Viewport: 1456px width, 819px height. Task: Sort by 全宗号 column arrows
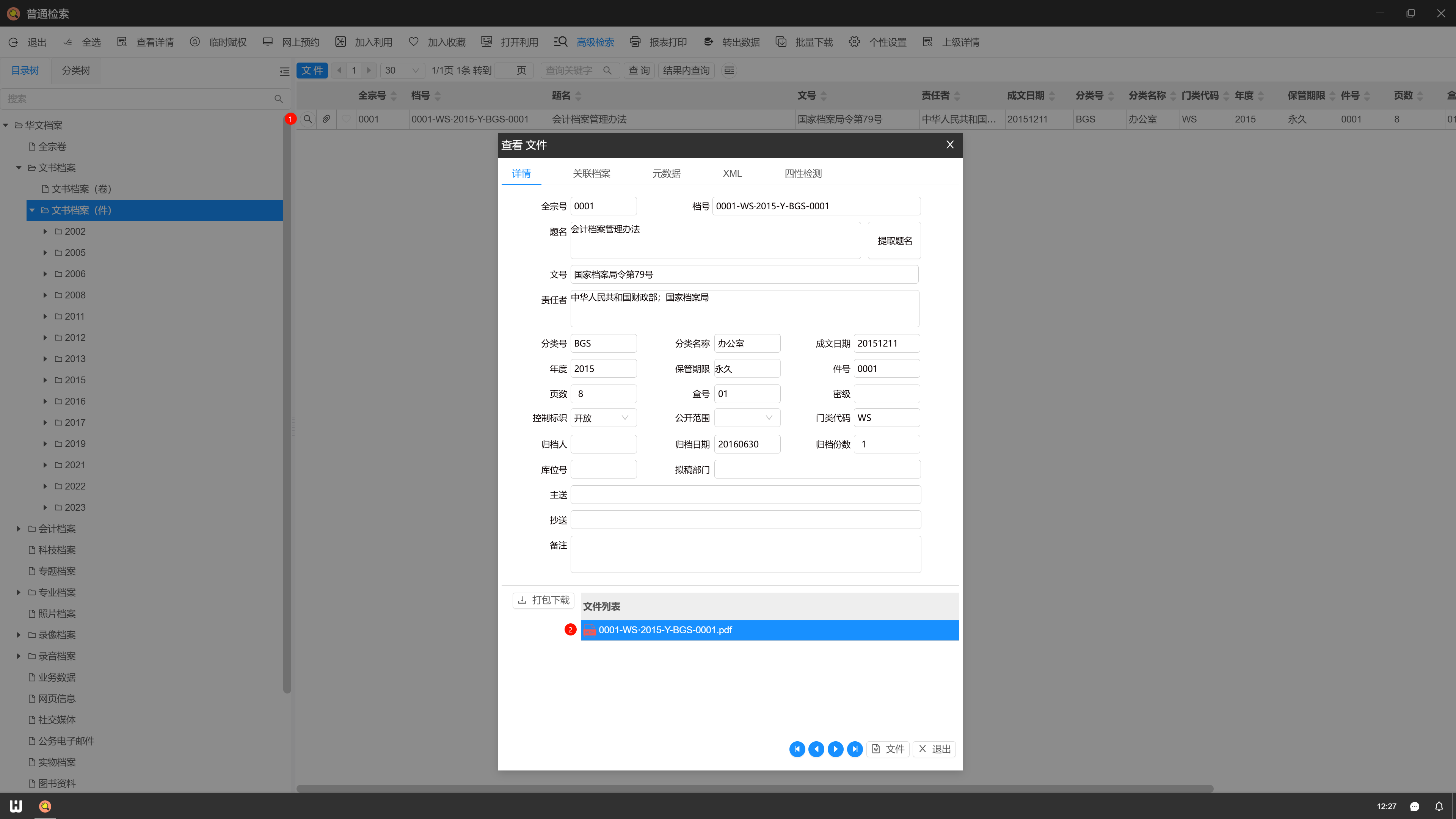click(x=394, y=96)
